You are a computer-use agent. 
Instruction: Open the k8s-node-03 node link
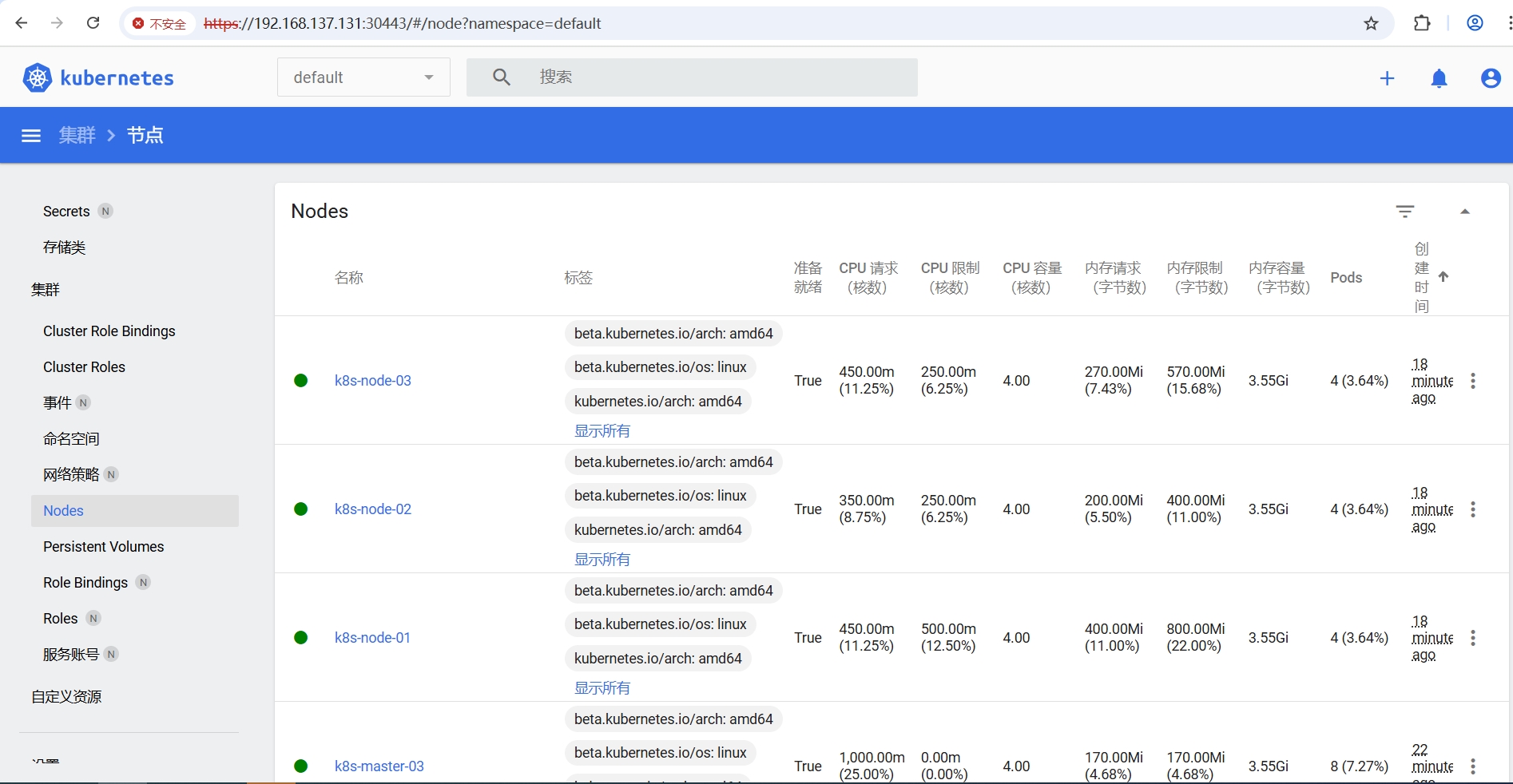[372, 381]
